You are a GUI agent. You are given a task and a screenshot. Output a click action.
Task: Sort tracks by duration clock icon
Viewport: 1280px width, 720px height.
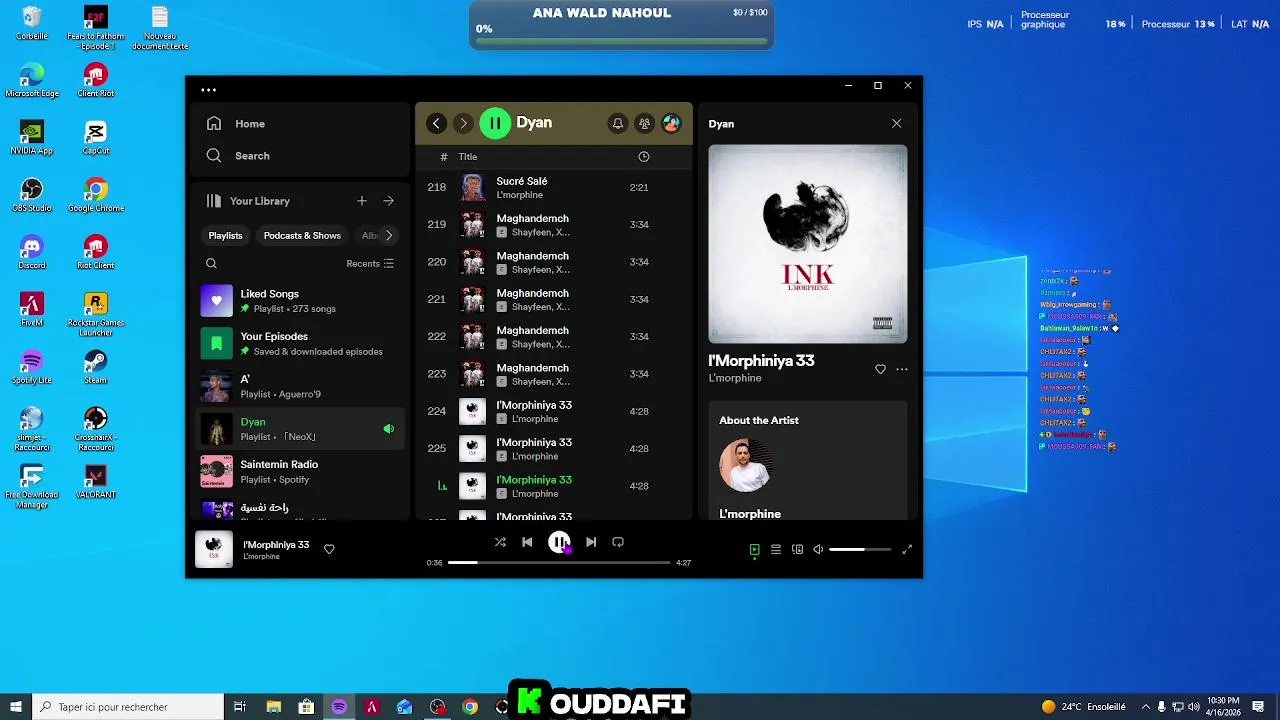644,157
